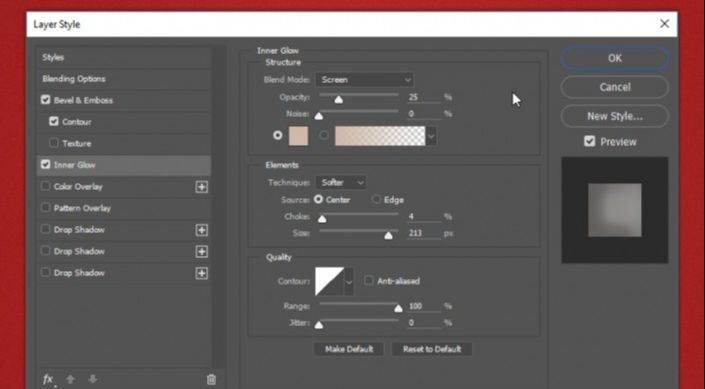Screen dimensions: 705x389
Task: Click the move effect up arrow
Action: click(70, 380)
